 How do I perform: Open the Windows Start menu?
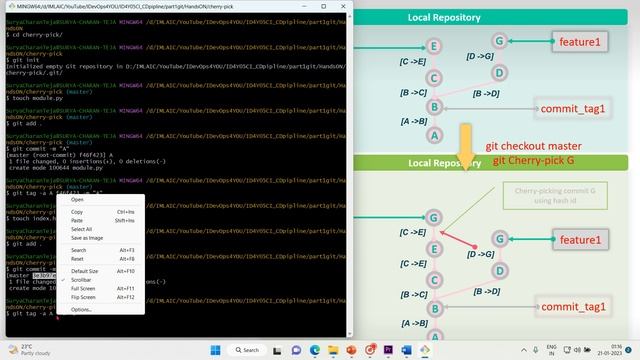click(216, 350)
